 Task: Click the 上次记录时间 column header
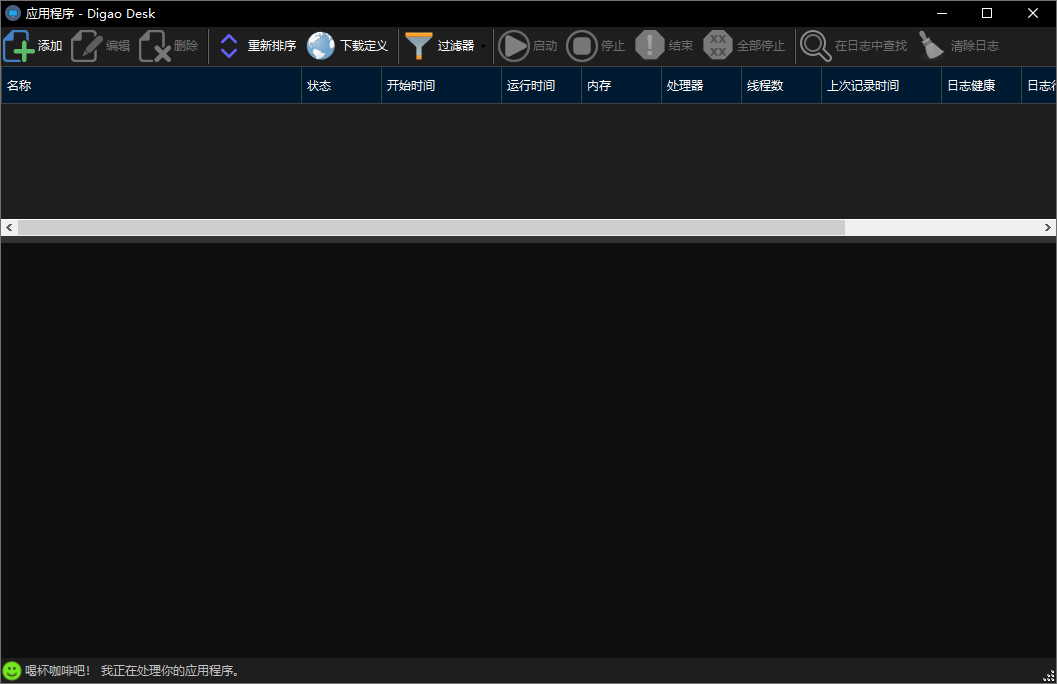[x=882, y=86]
